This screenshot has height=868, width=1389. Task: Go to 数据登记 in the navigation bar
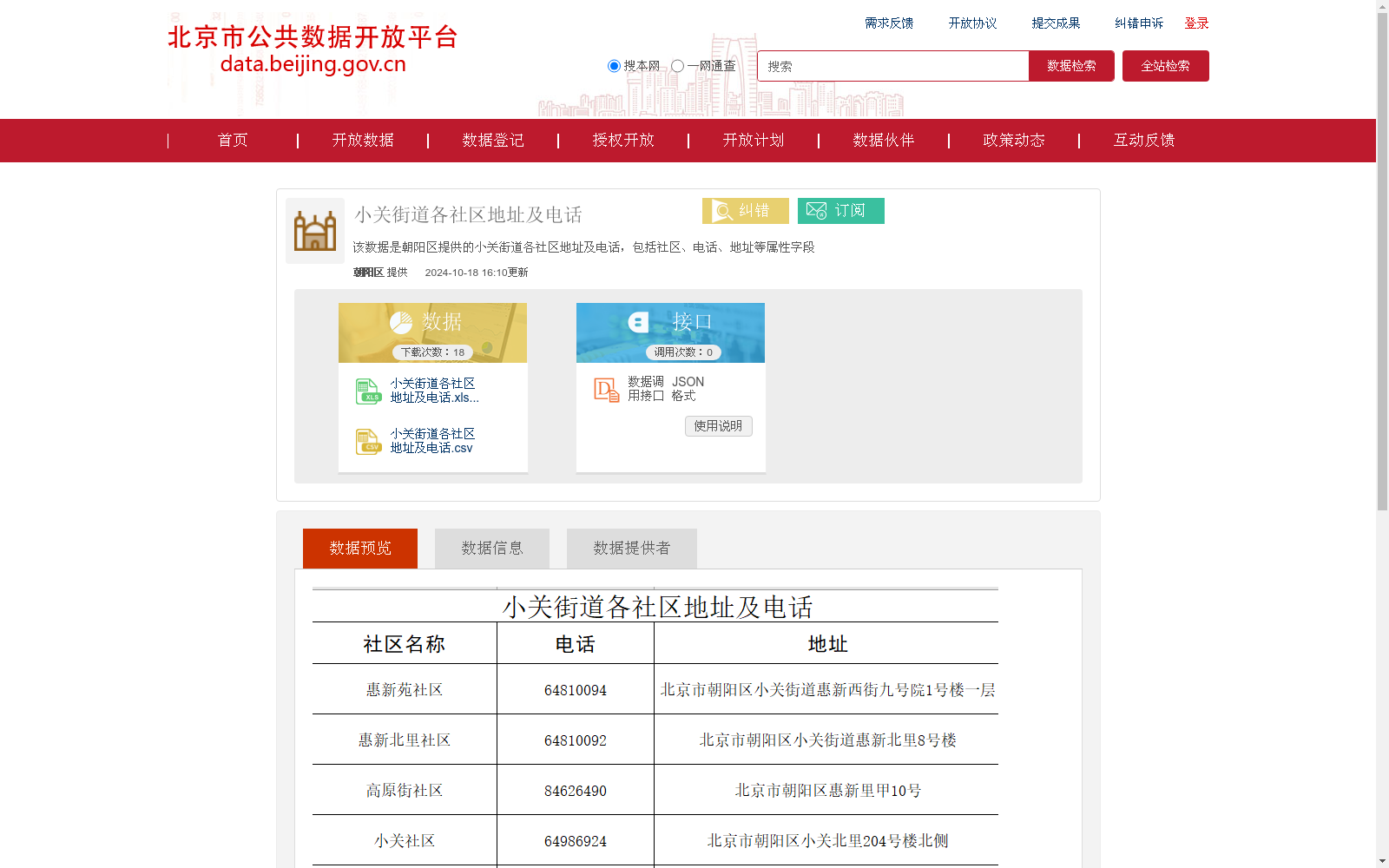[x=493, y=141]
